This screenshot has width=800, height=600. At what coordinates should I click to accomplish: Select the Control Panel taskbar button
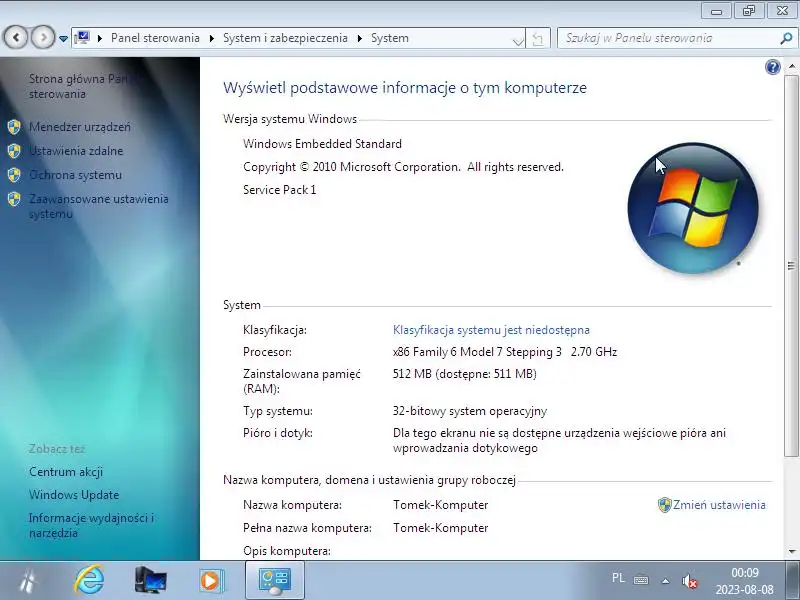(x=274, y=580)
